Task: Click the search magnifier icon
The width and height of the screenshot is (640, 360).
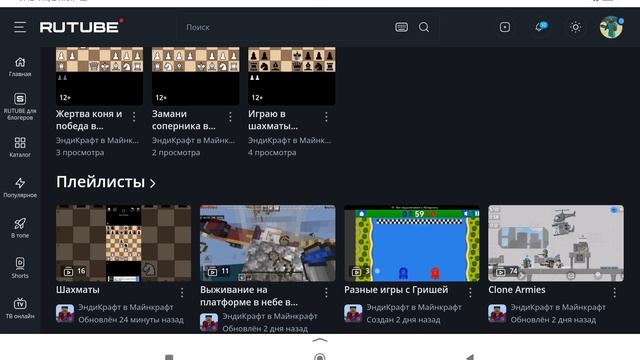Action: coord(424,27)
